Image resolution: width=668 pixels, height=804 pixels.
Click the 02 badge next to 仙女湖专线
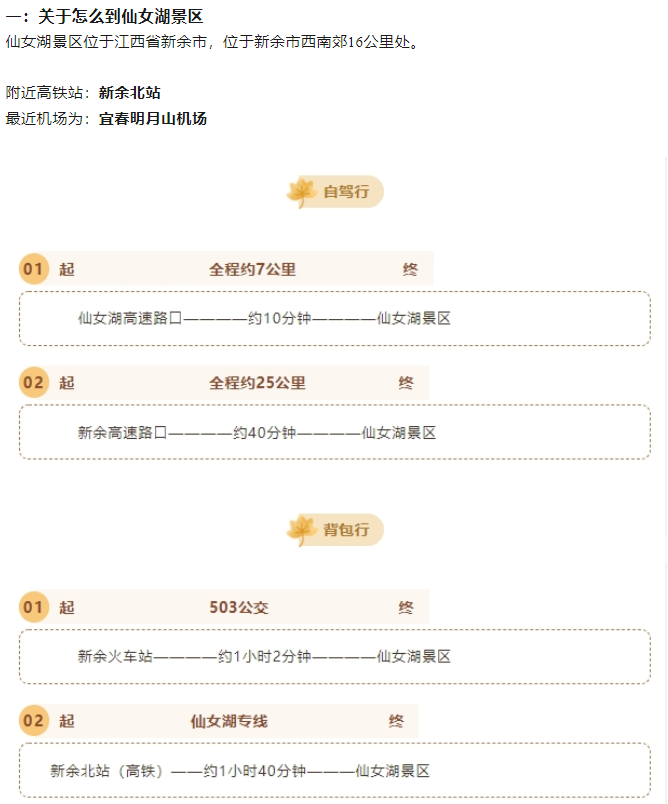34,720
